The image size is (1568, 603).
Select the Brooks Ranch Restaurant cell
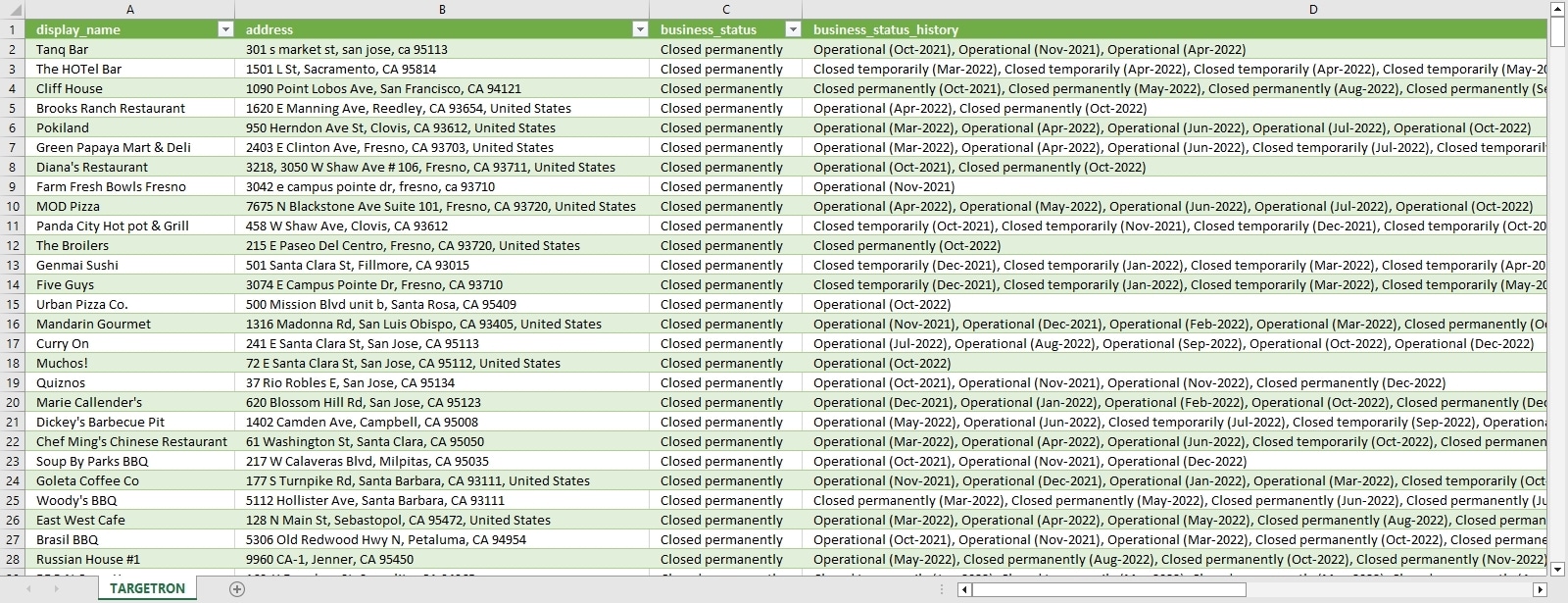130,108
